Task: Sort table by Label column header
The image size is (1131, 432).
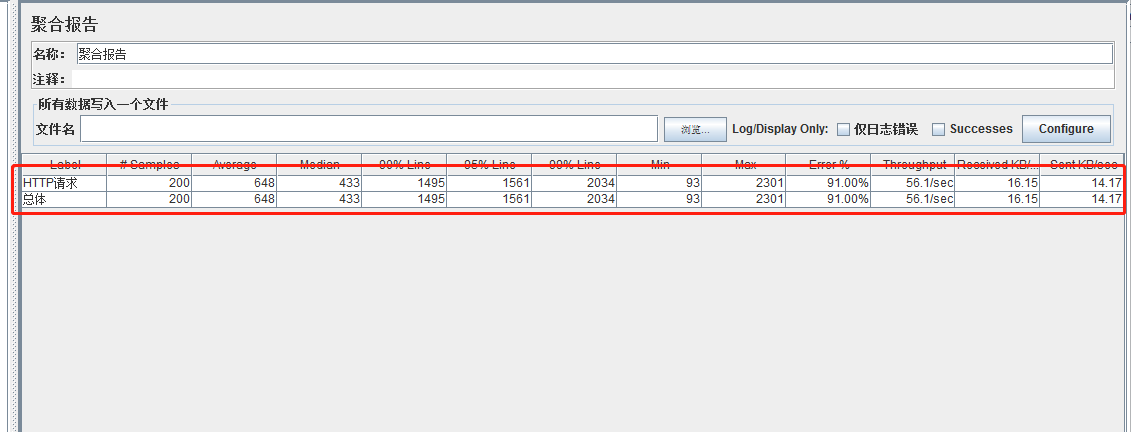Action: (x=64, y=164)
